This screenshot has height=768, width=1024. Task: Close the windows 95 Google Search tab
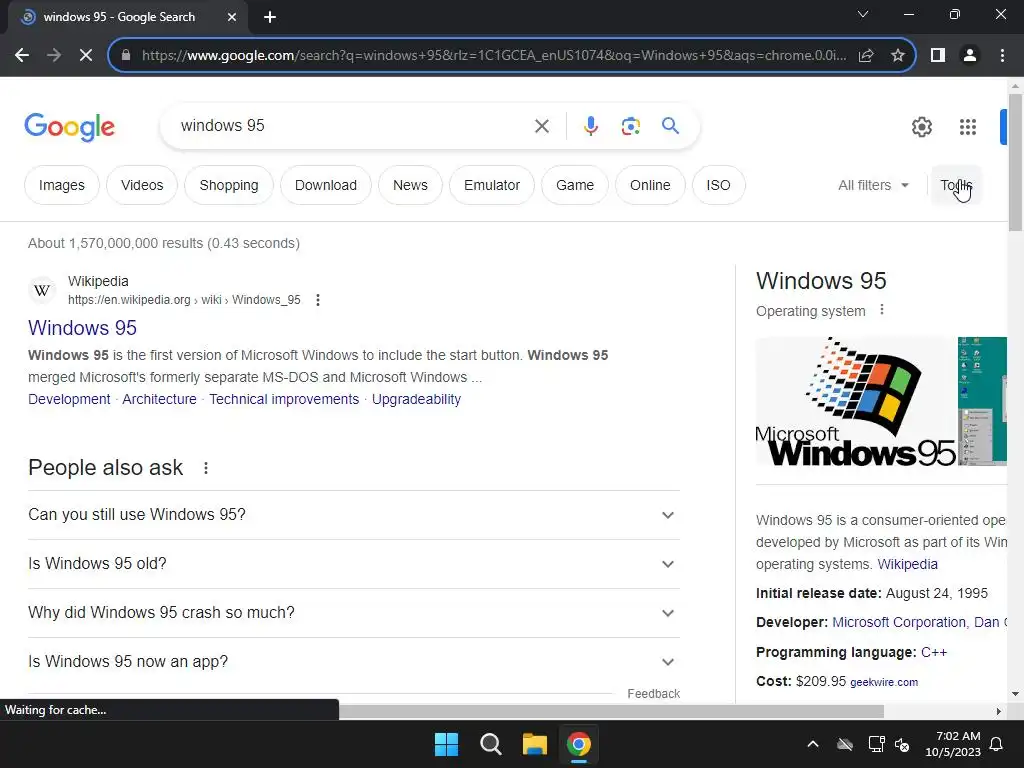232,18
